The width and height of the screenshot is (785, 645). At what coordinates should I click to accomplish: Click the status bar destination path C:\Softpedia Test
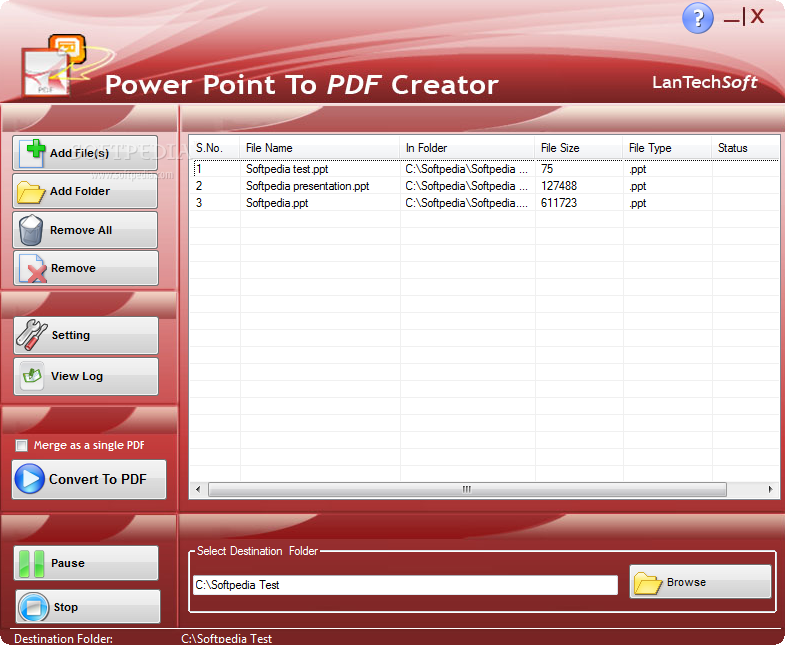coord(226,639)
